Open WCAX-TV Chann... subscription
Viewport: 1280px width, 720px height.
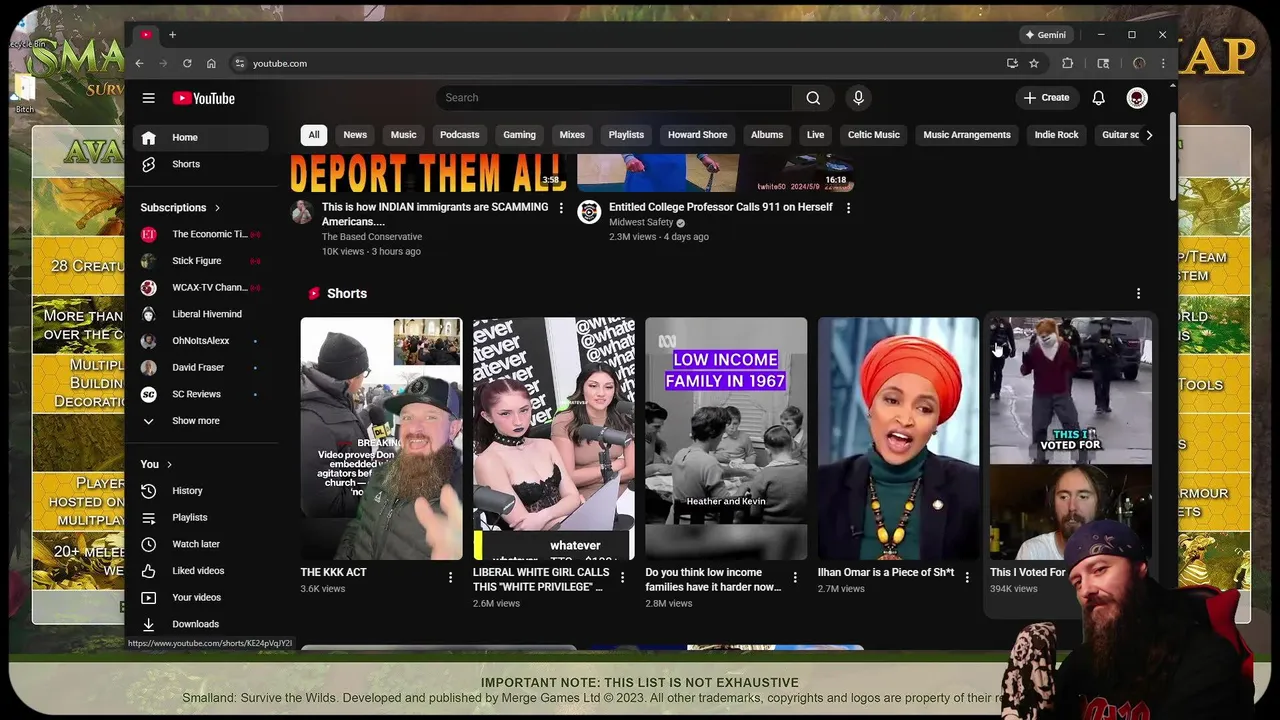201,288
